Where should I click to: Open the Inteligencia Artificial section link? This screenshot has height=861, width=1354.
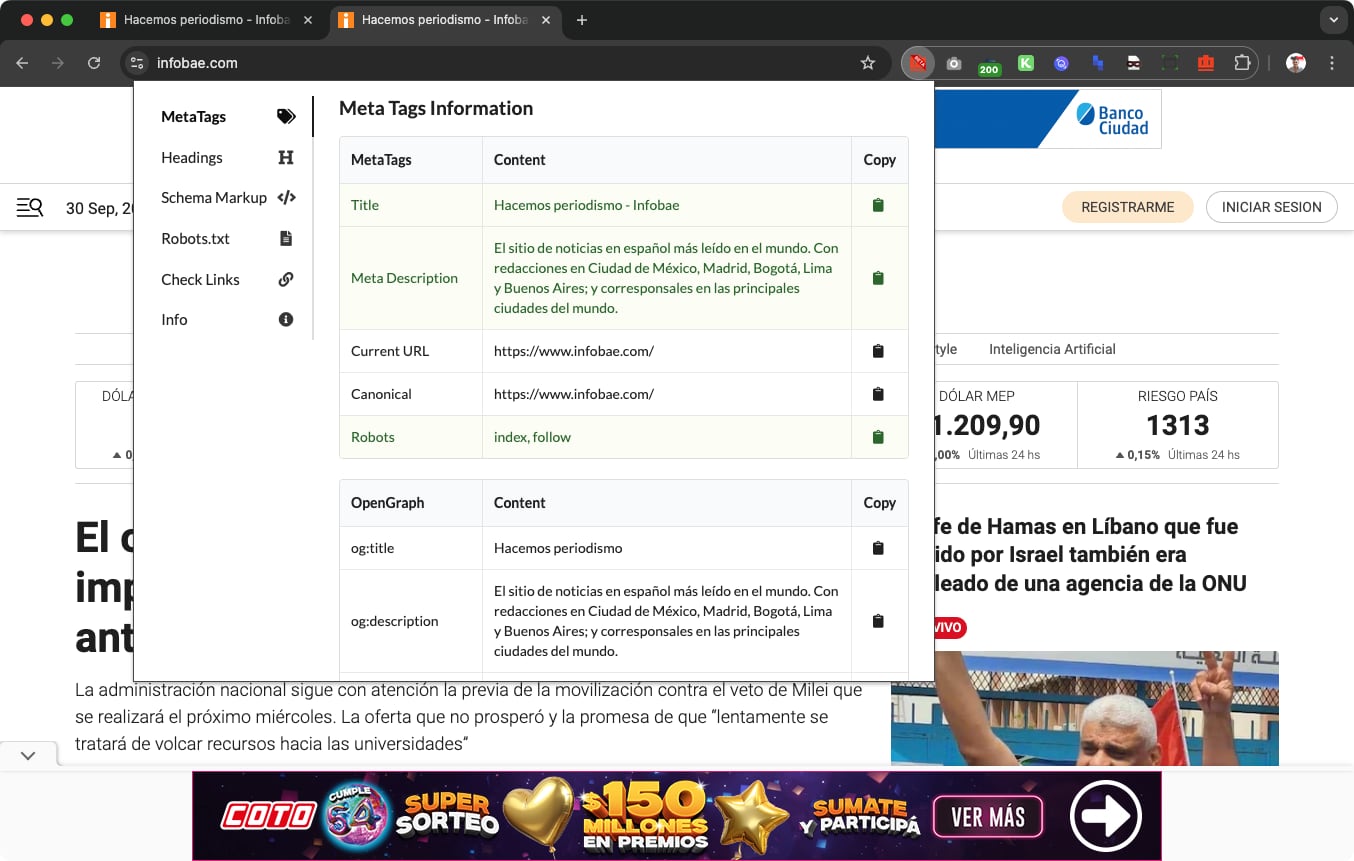[x=1052, y=349]
